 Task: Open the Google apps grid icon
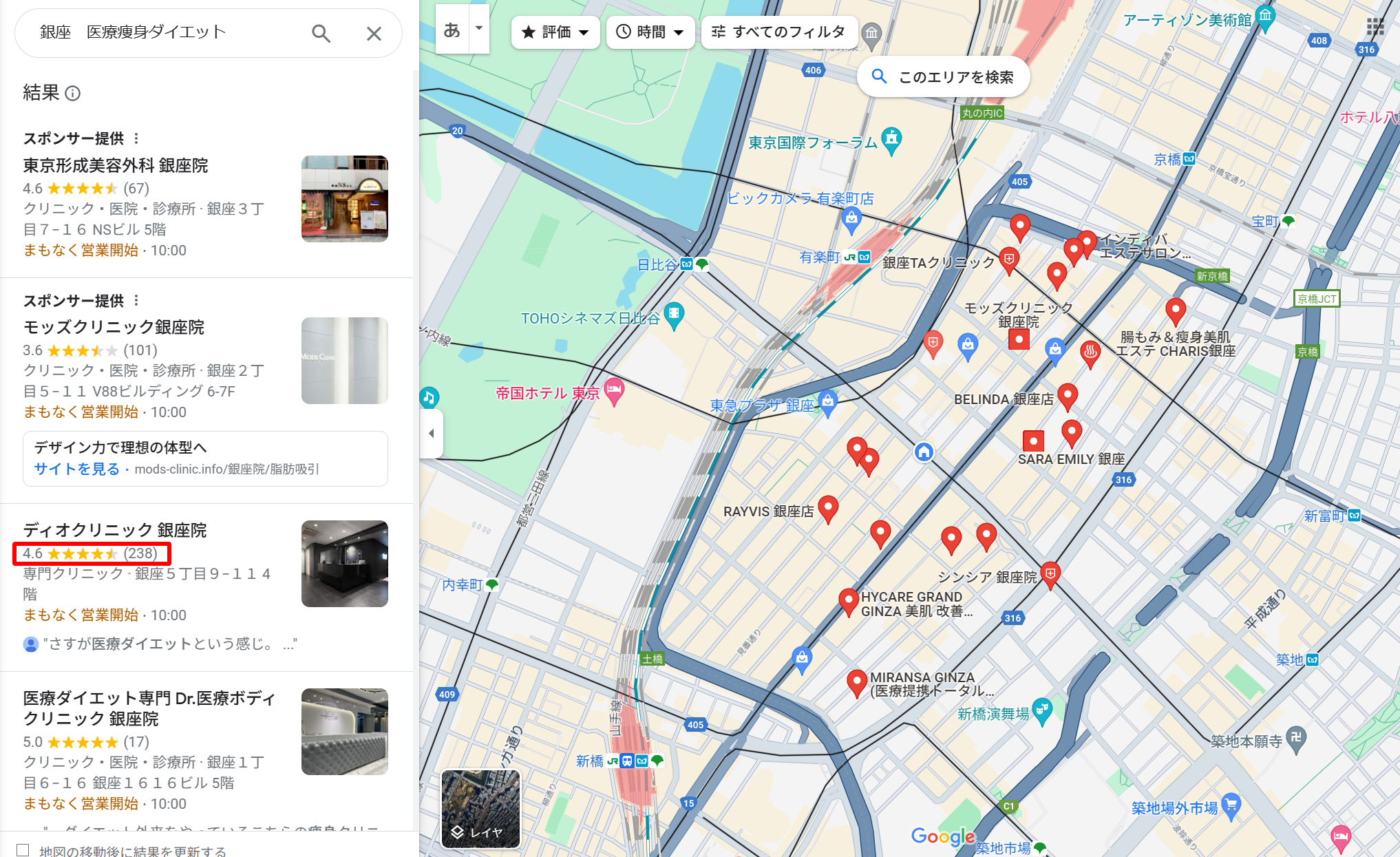click(x=1375, y=26)
